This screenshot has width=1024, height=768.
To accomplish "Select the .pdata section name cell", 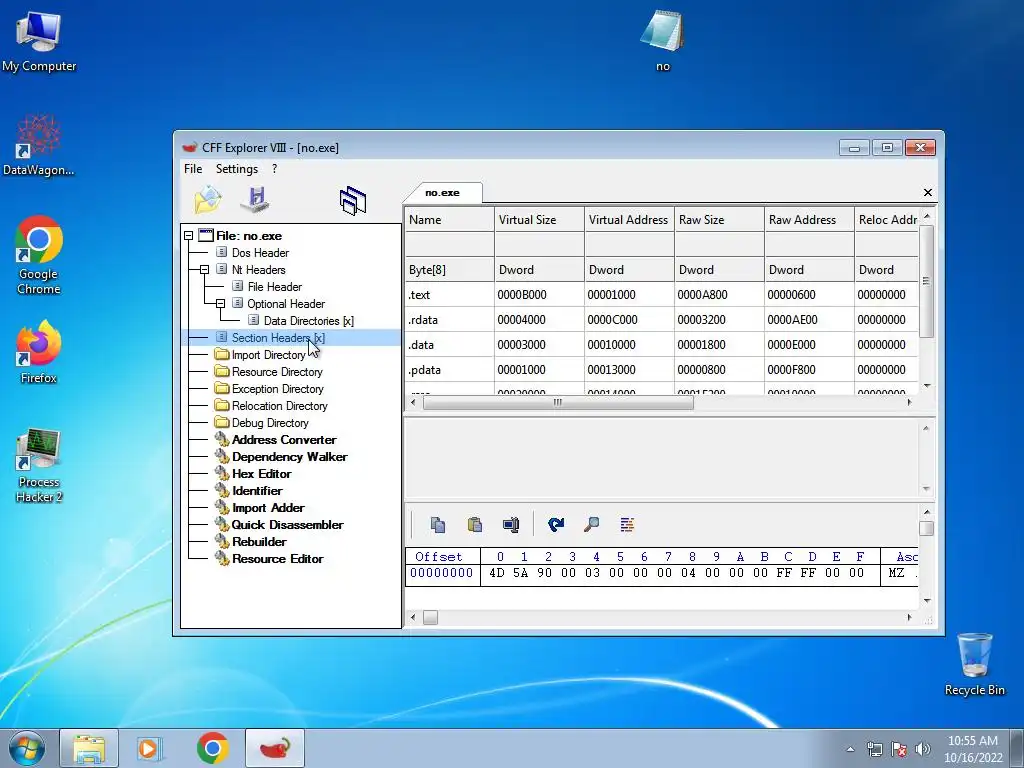I will click(449, 370).
